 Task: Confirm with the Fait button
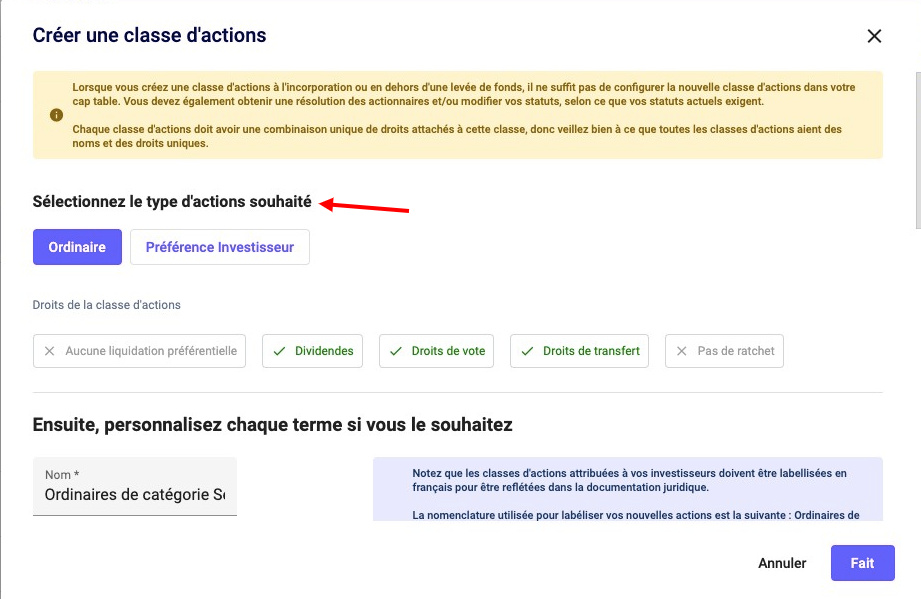point(862,563)
